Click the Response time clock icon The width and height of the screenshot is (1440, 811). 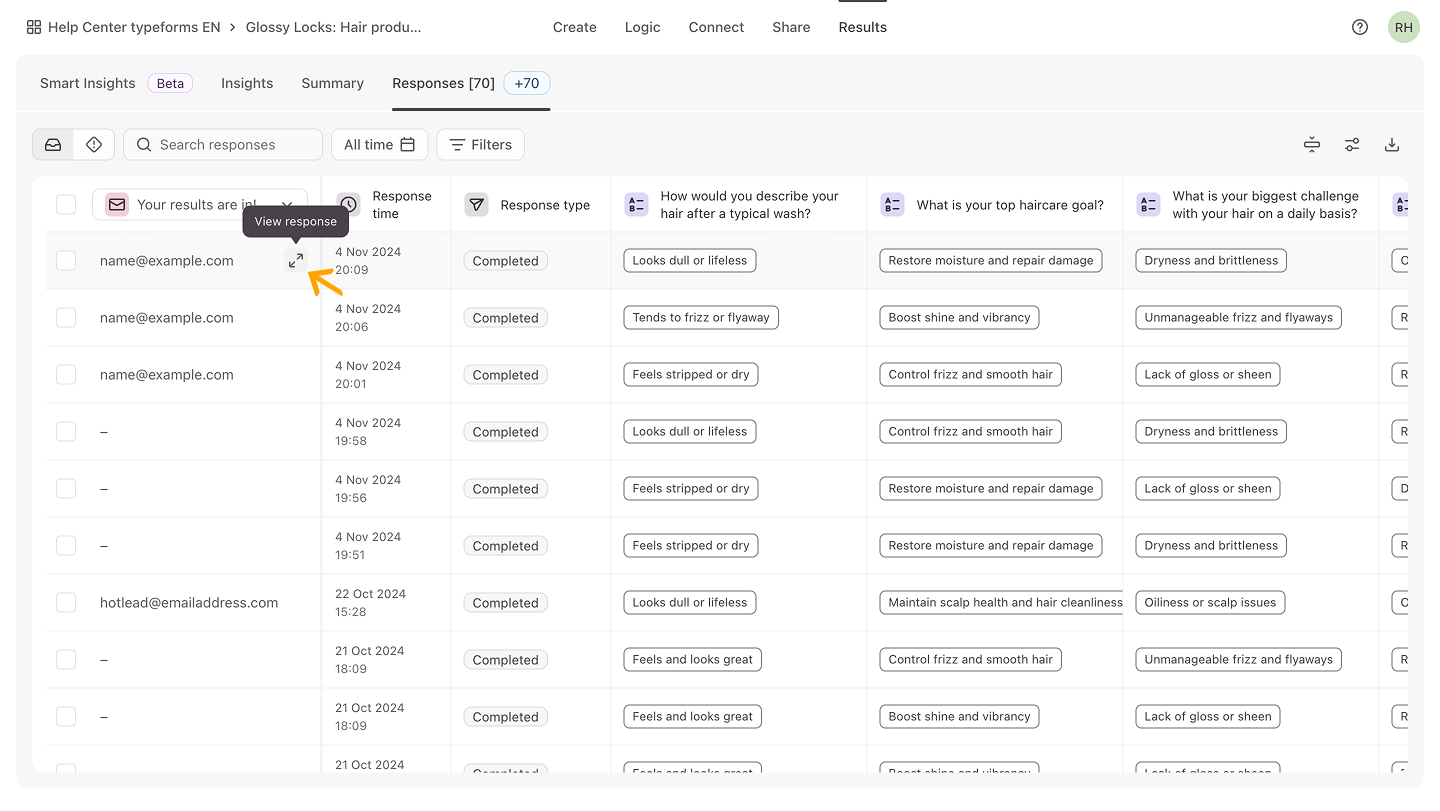pyautogui.click(x=348, y=205)
